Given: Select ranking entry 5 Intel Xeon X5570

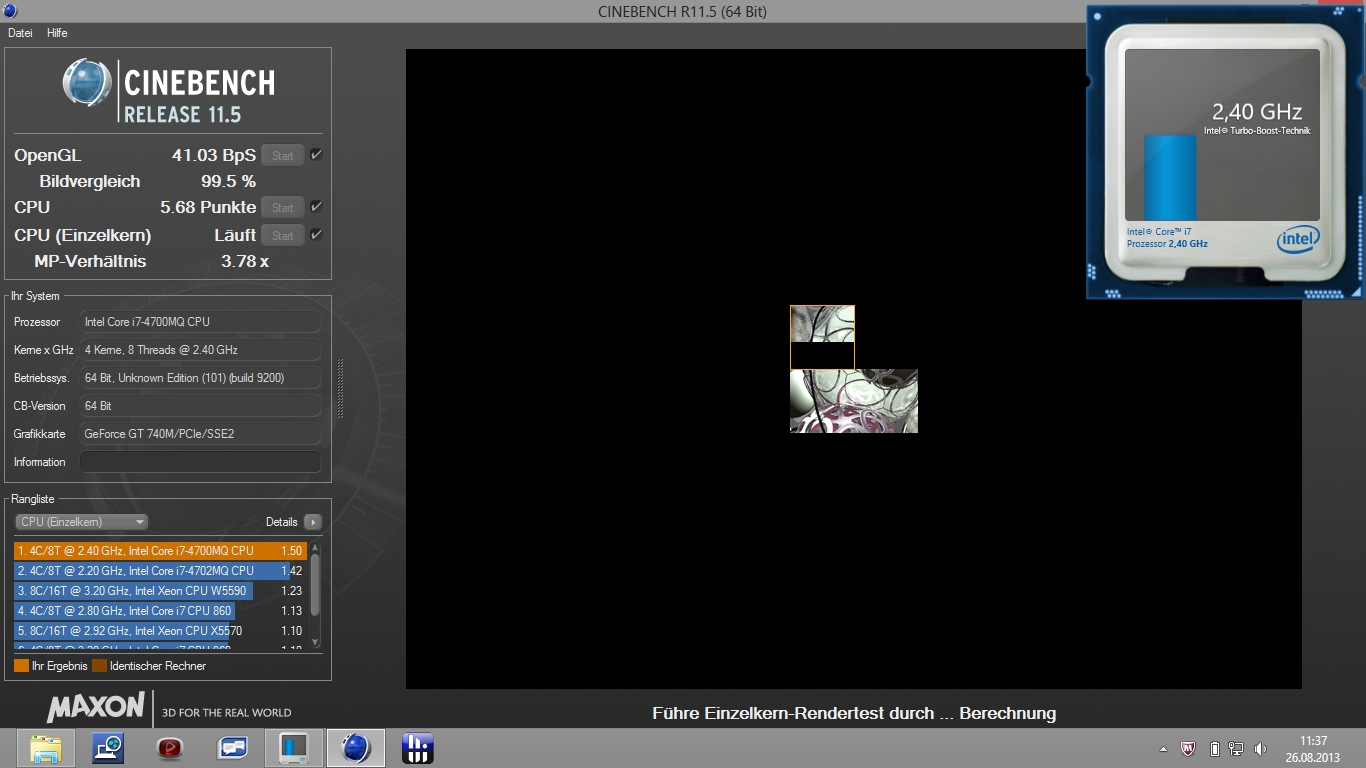Looking at the screenshot, I should (160, 631).
